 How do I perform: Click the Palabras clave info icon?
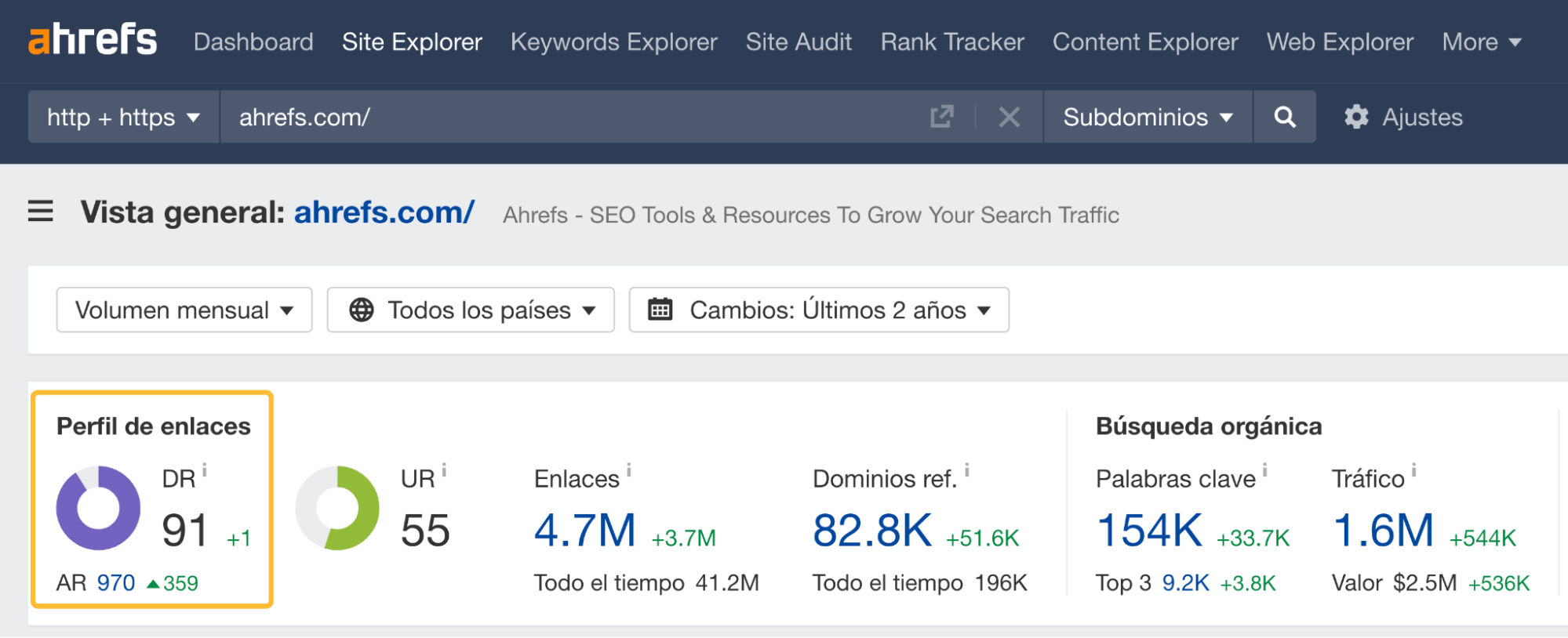tap(1264, 469)
